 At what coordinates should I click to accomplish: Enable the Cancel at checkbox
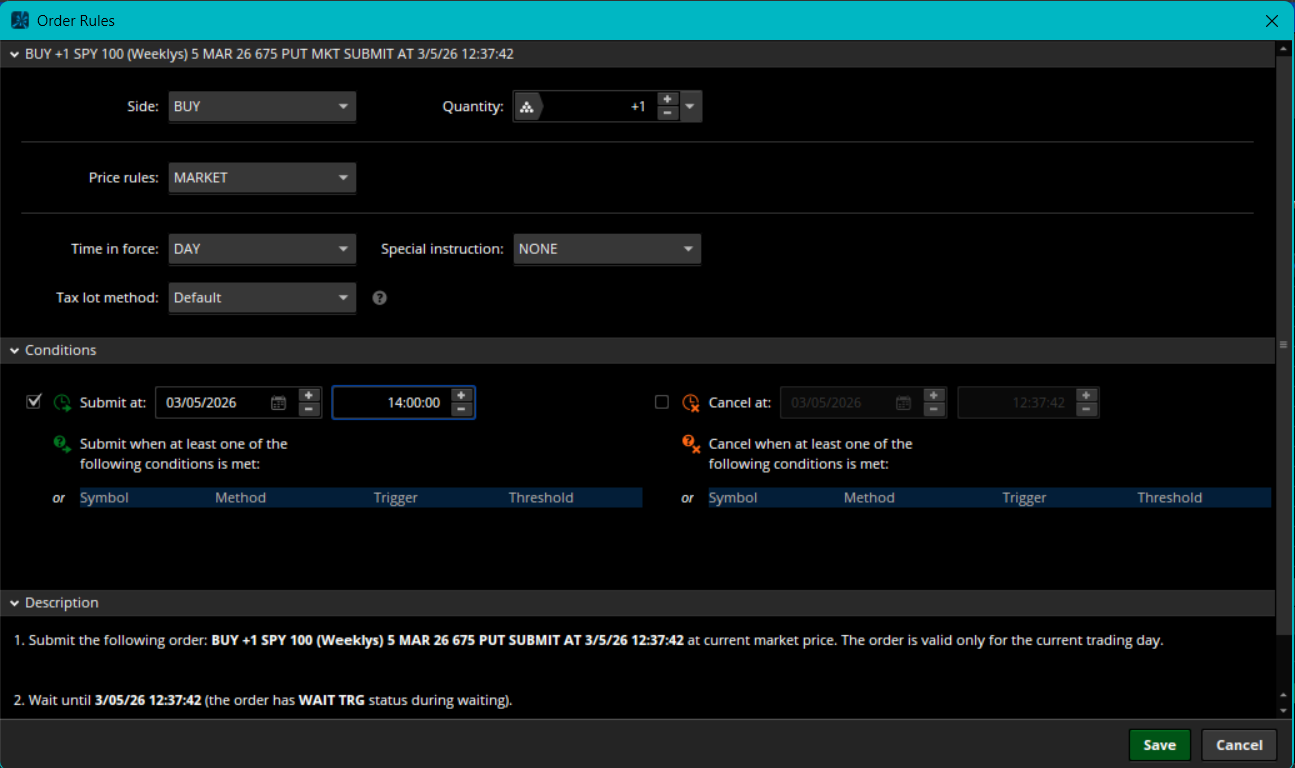(662, 402)
